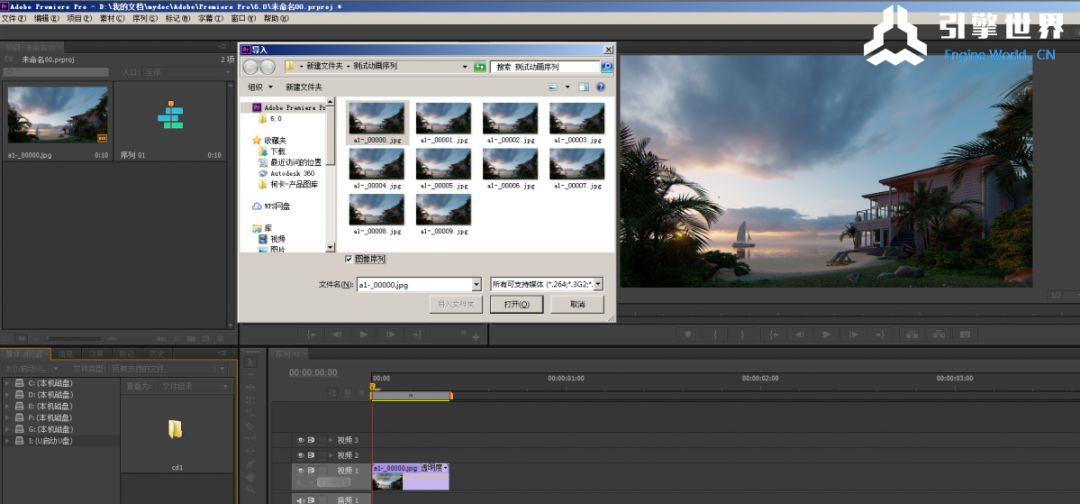The height and width of the screenshot is (504, 1080).
Task: Toggle visibility eye for 视频 2 track
Action: tap(300, 455)
